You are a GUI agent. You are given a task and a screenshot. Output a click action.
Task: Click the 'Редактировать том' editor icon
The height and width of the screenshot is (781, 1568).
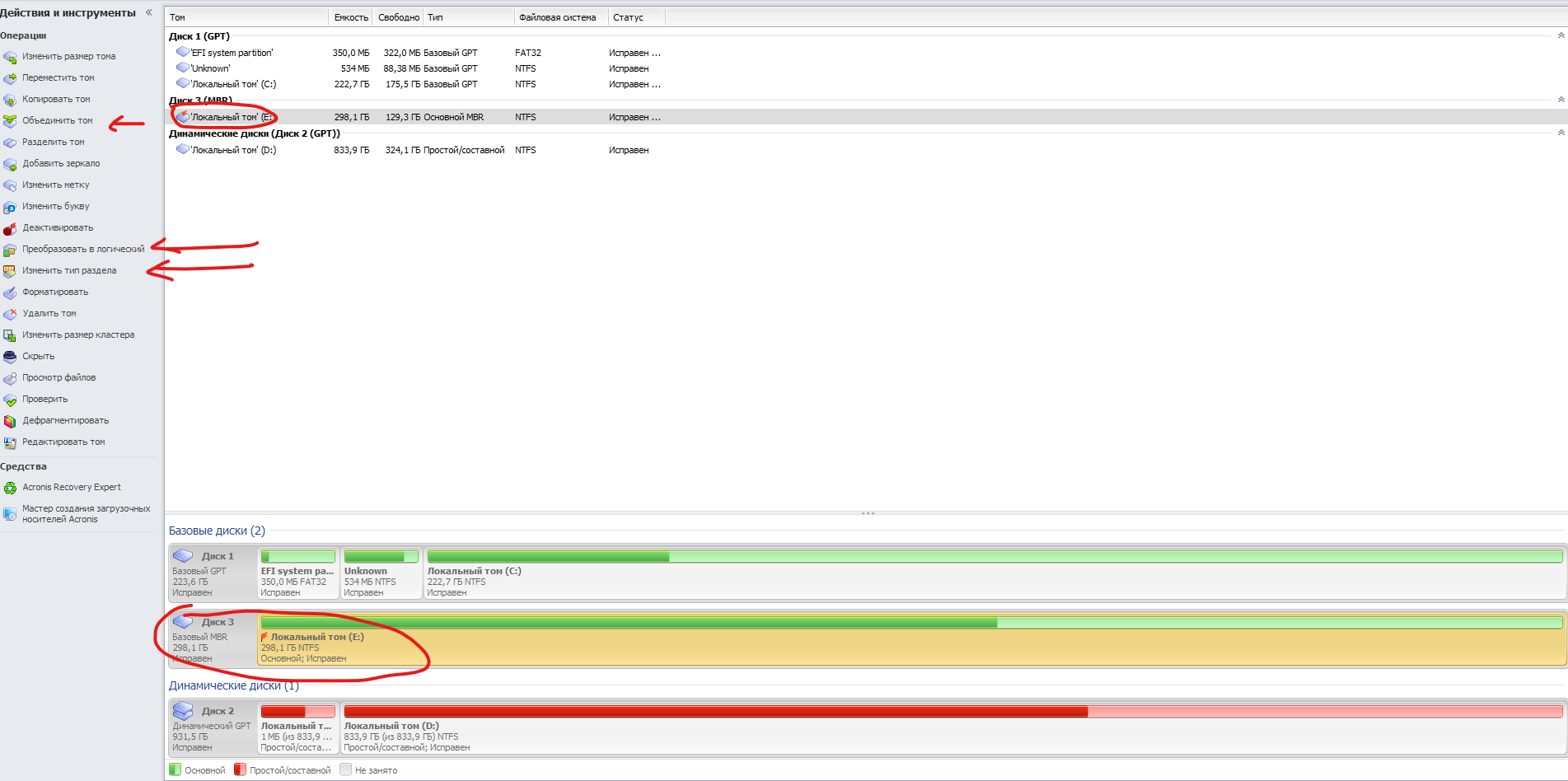pyautogui.click(x=10, y=442)
